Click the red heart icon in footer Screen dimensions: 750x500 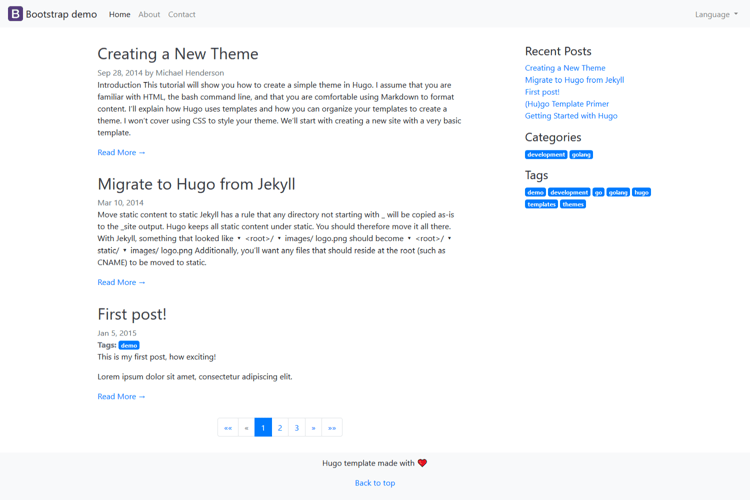pos(422,463)
